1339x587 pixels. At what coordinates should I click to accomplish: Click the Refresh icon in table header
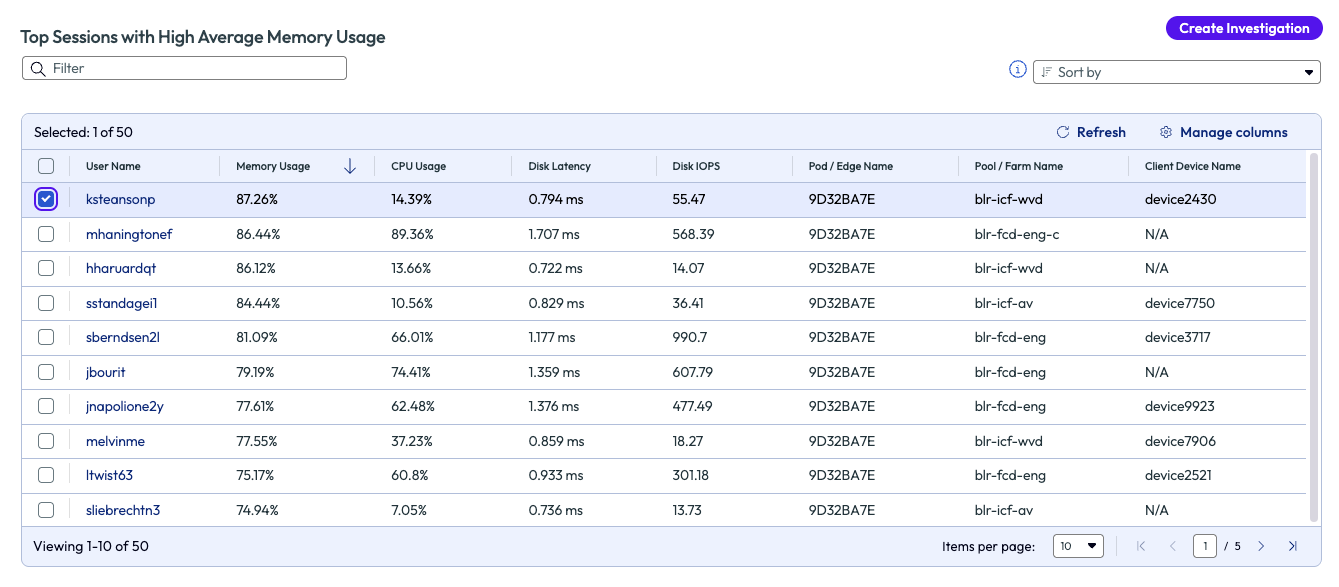[x=1063, y=132]
